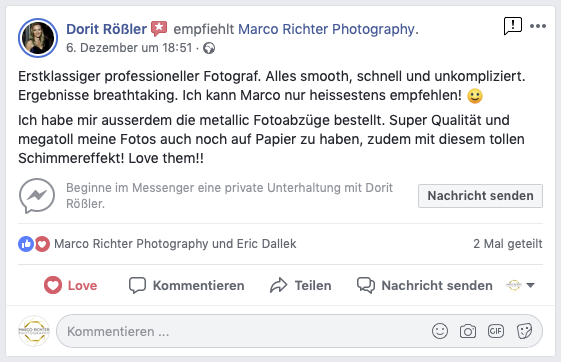
Task: Click the Kommentieren action button
Action: 186,285
